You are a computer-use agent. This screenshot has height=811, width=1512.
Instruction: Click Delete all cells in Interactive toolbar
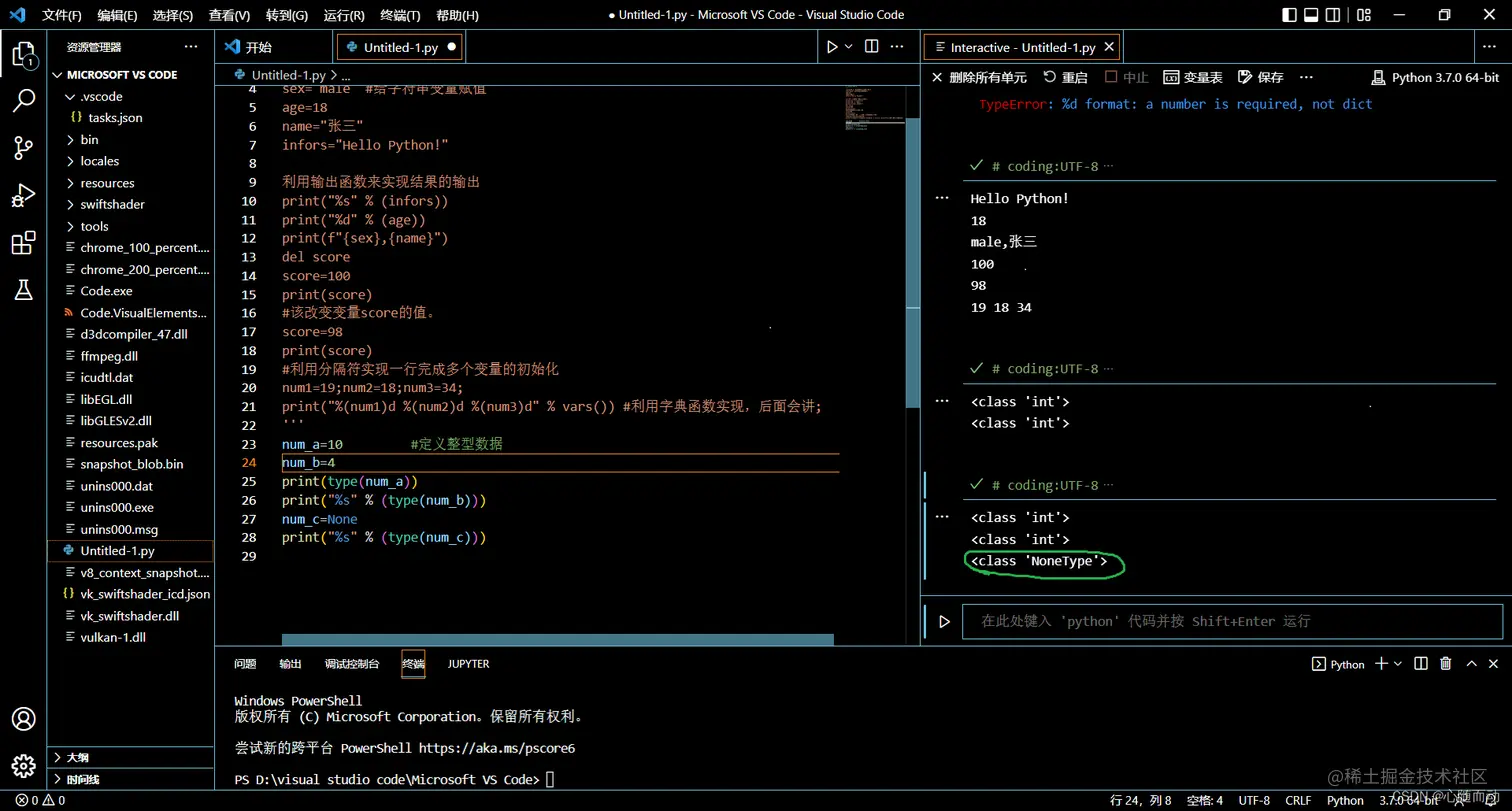[978, 77]
